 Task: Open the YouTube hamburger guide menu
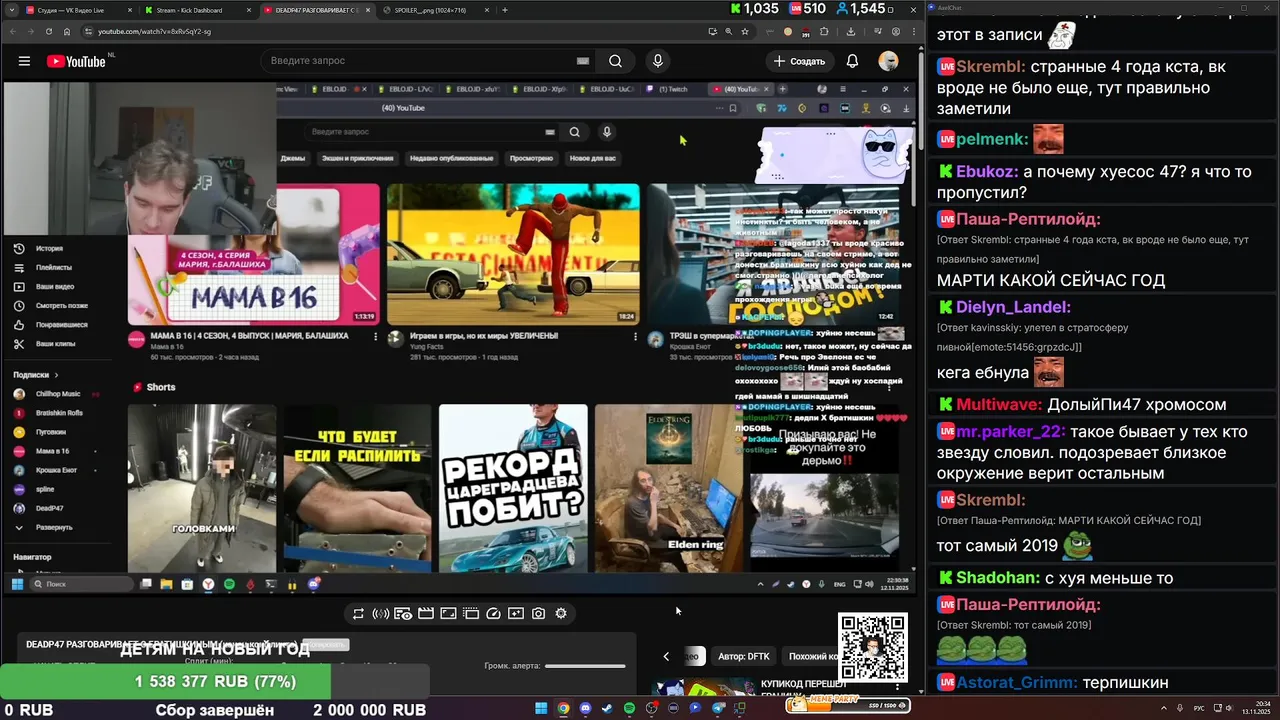pos(24,61)
